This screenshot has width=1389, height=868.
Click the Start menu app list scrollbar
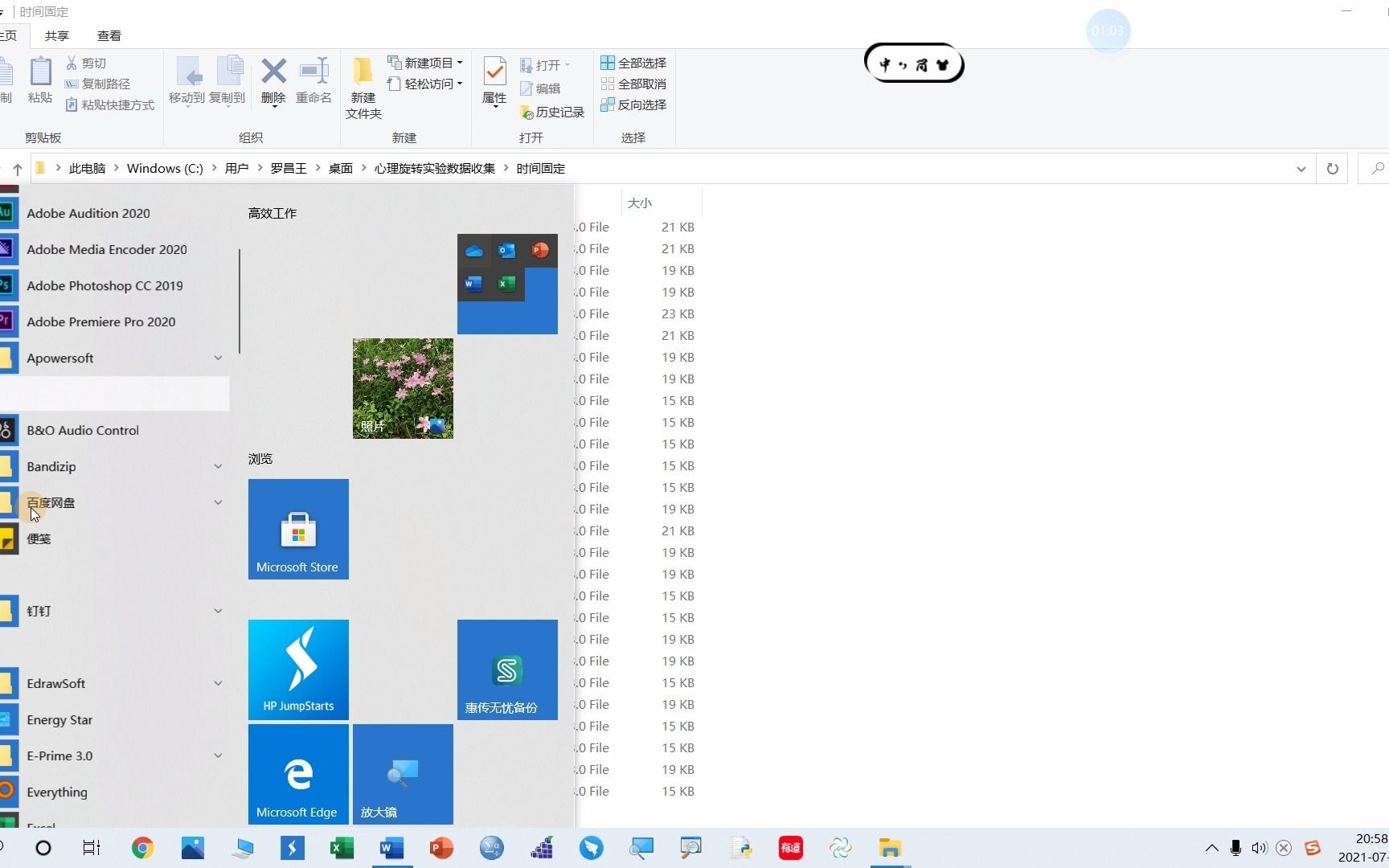[x=240, y=301]
